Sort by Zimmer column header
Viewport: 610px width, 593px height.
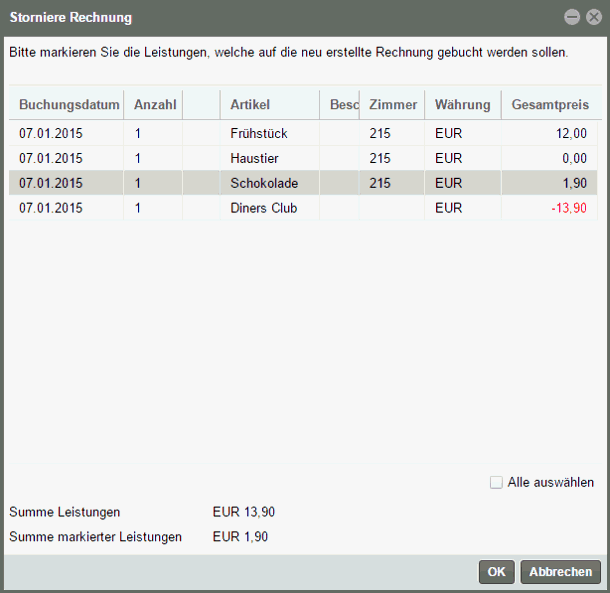click(393, 105)
